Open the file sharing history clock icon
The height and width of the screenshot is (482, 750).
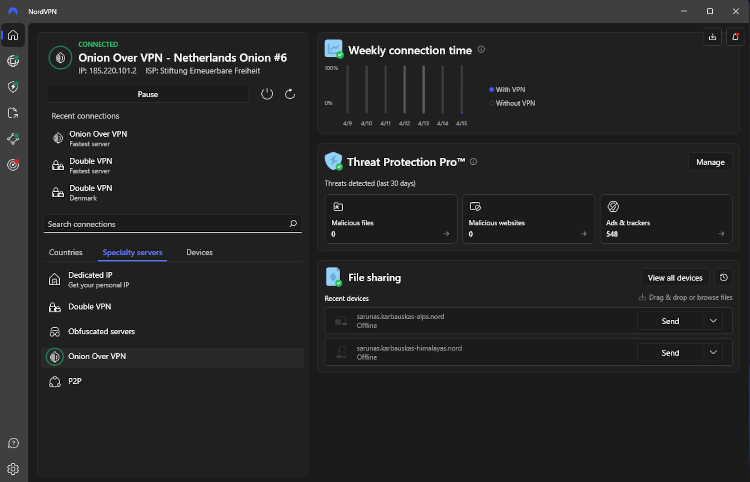(724, 277)
